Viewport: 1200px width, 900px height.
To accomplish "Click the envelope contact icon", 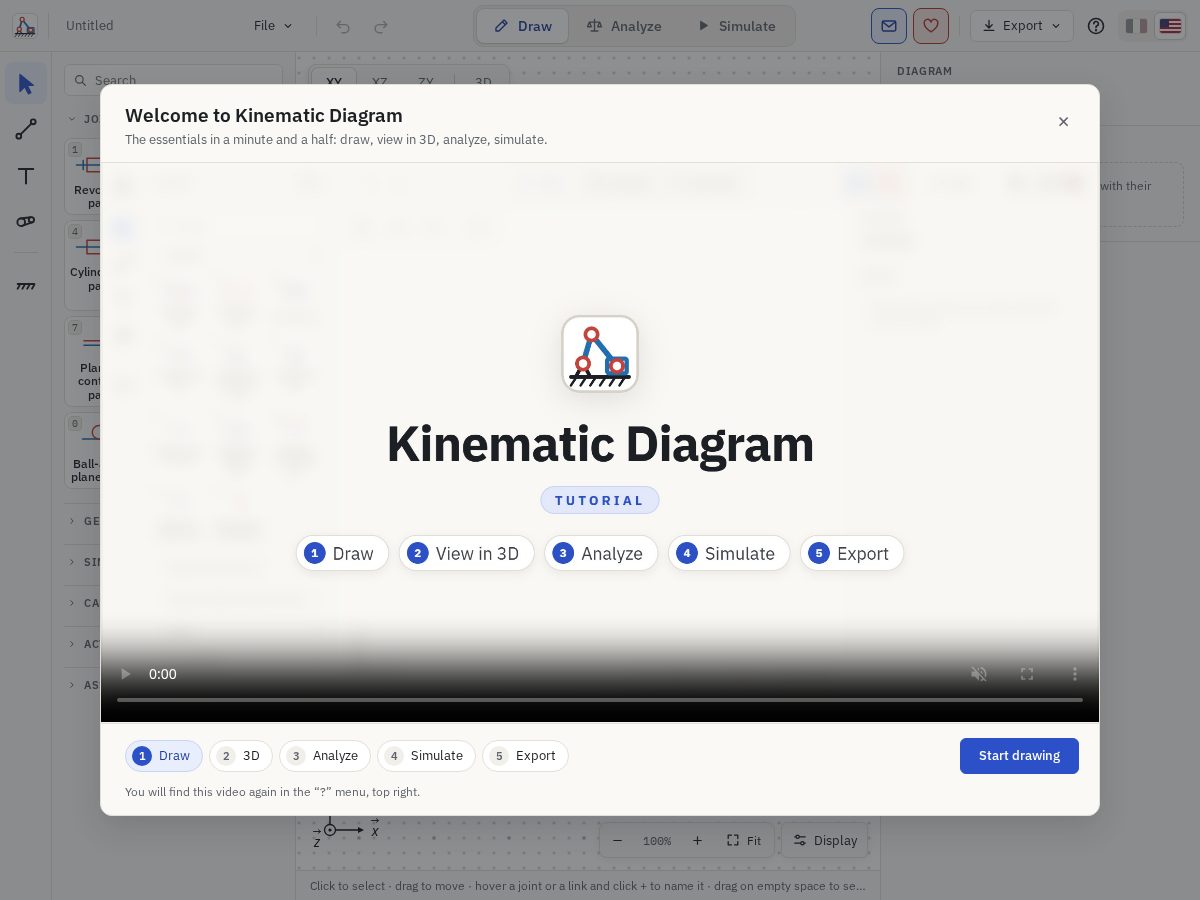I will pyautogui.click(x=889, y=26).
